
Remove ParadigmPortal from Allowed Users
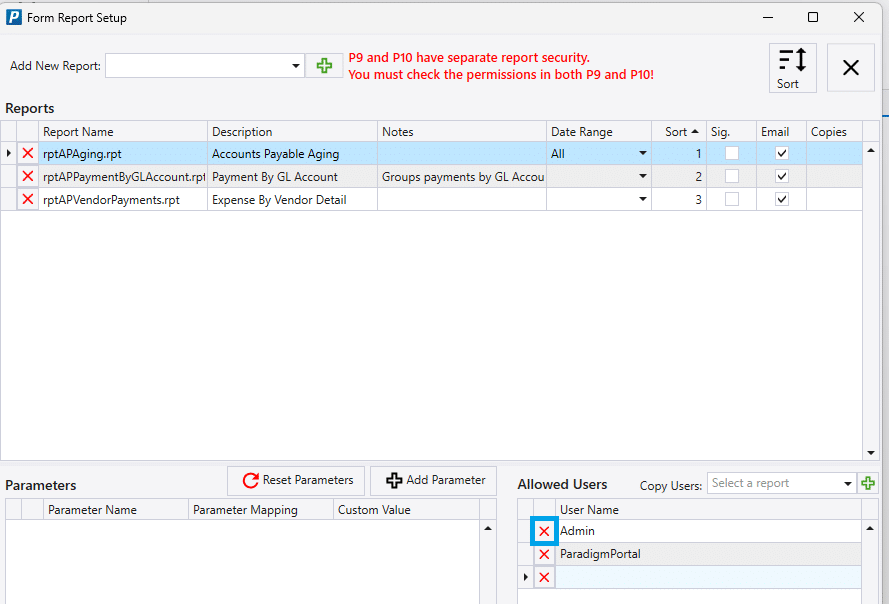pos(544,554)
